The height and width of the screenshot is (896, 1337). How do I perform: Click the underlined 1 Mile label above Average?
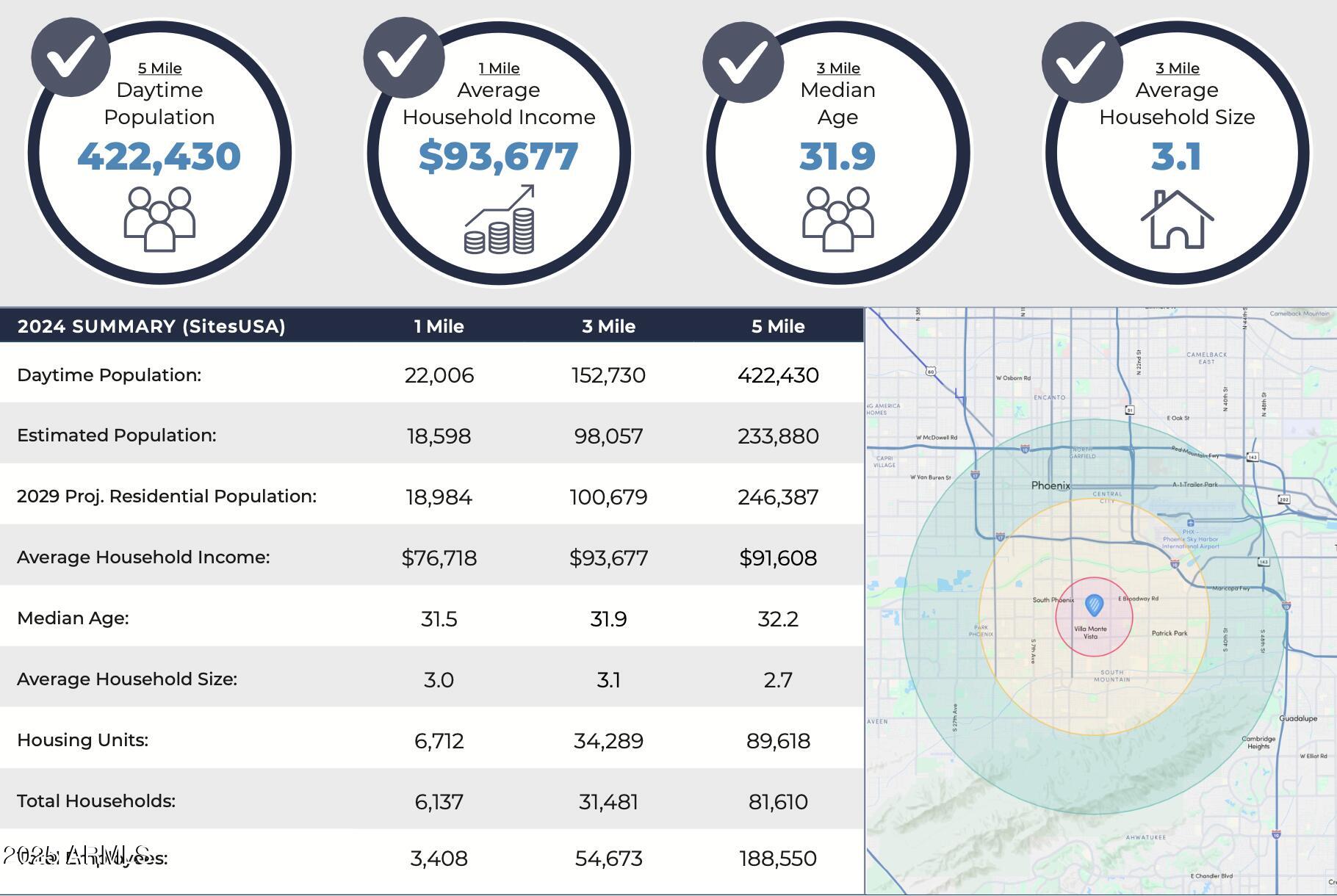point(499,68)
